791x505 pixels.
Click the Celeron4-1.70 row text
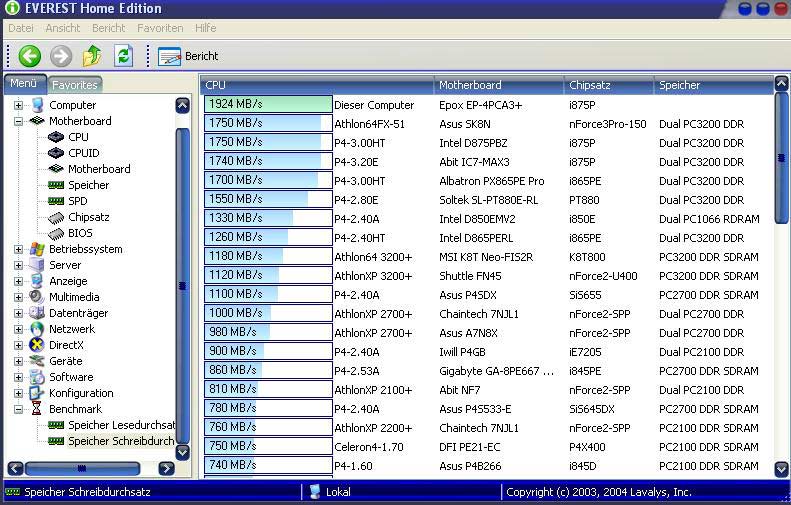[369, 447]
